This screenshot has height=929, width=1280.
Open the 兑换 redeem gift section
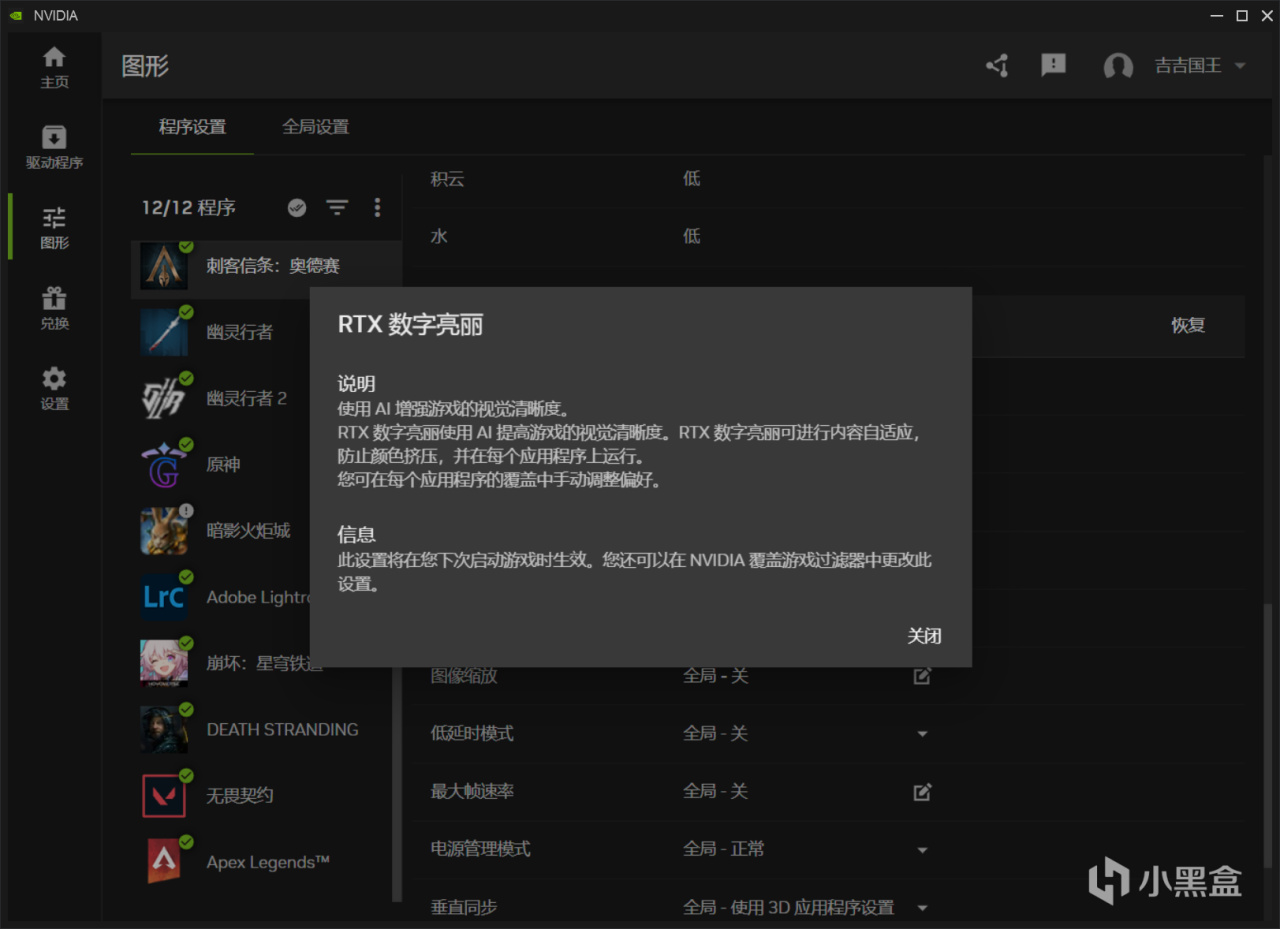point(54,308)
